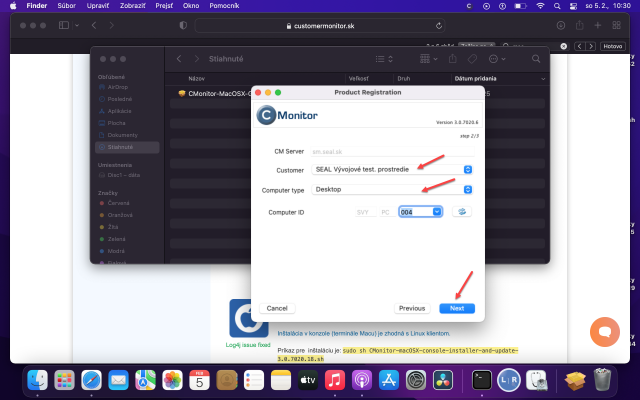
Task: Open Safari downloads button
Action: point(561,25)
